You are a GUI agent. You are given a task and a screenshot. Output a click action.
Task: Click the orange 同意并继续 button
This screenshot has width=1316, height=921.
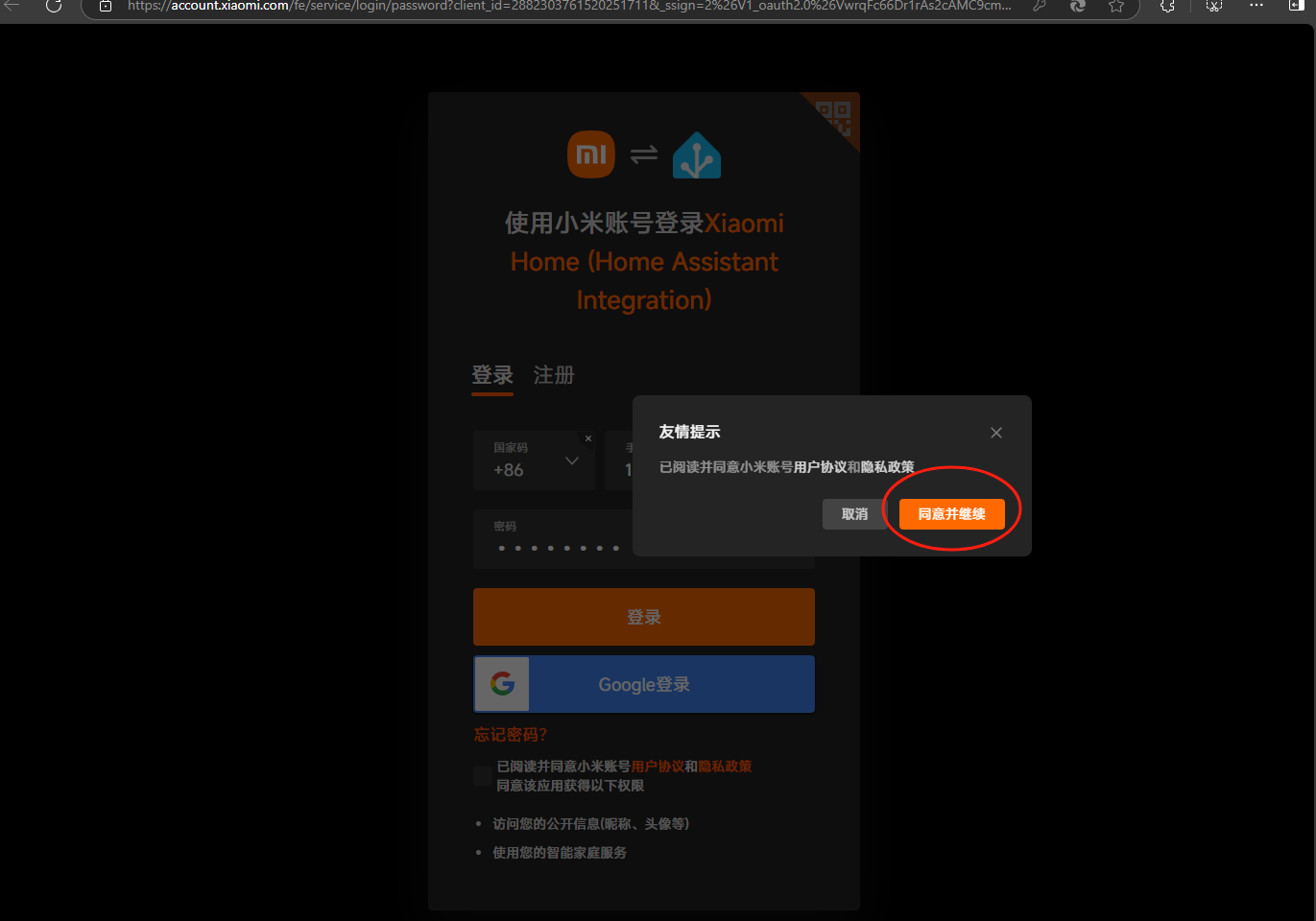[951, 514]
